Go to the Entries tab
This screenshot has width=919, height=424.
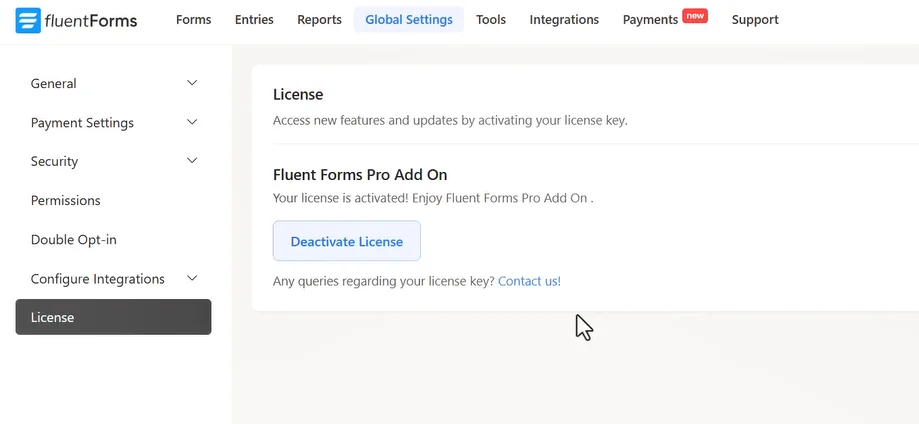click(x=254, y=20)
